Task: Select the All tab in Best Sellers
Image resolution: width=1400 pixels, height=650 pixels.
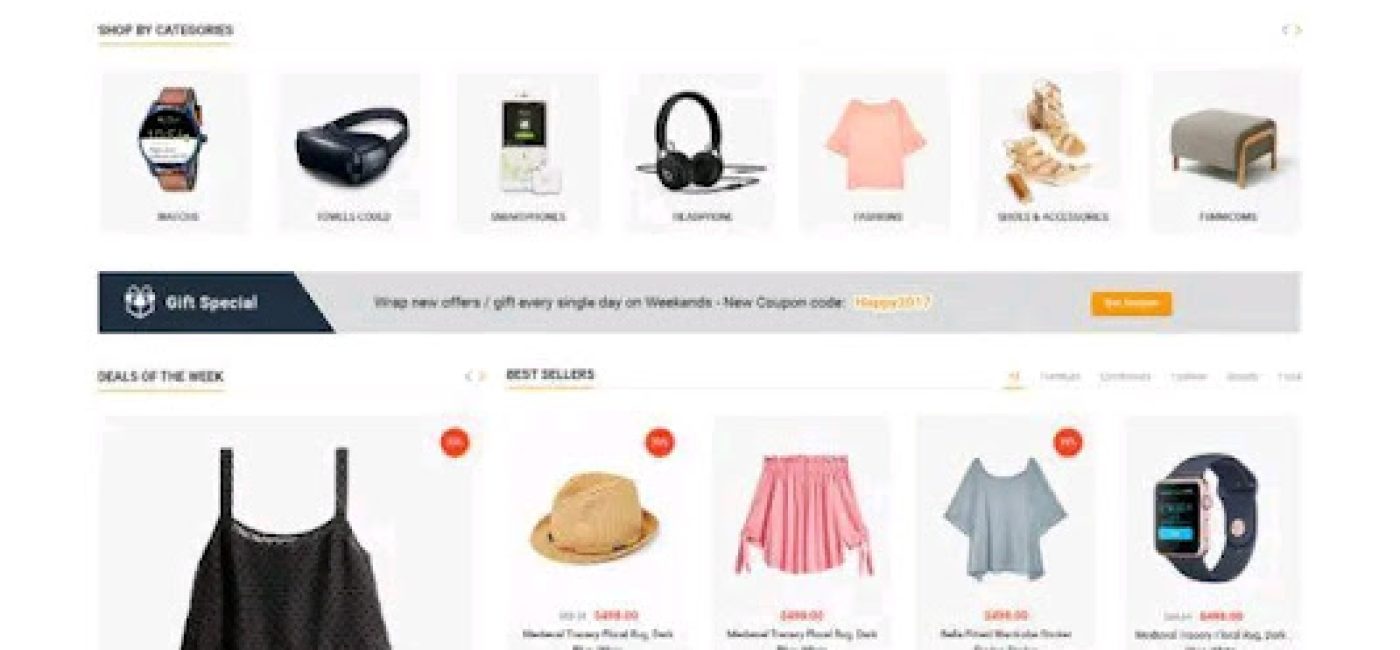Action: pos(1013,377)
